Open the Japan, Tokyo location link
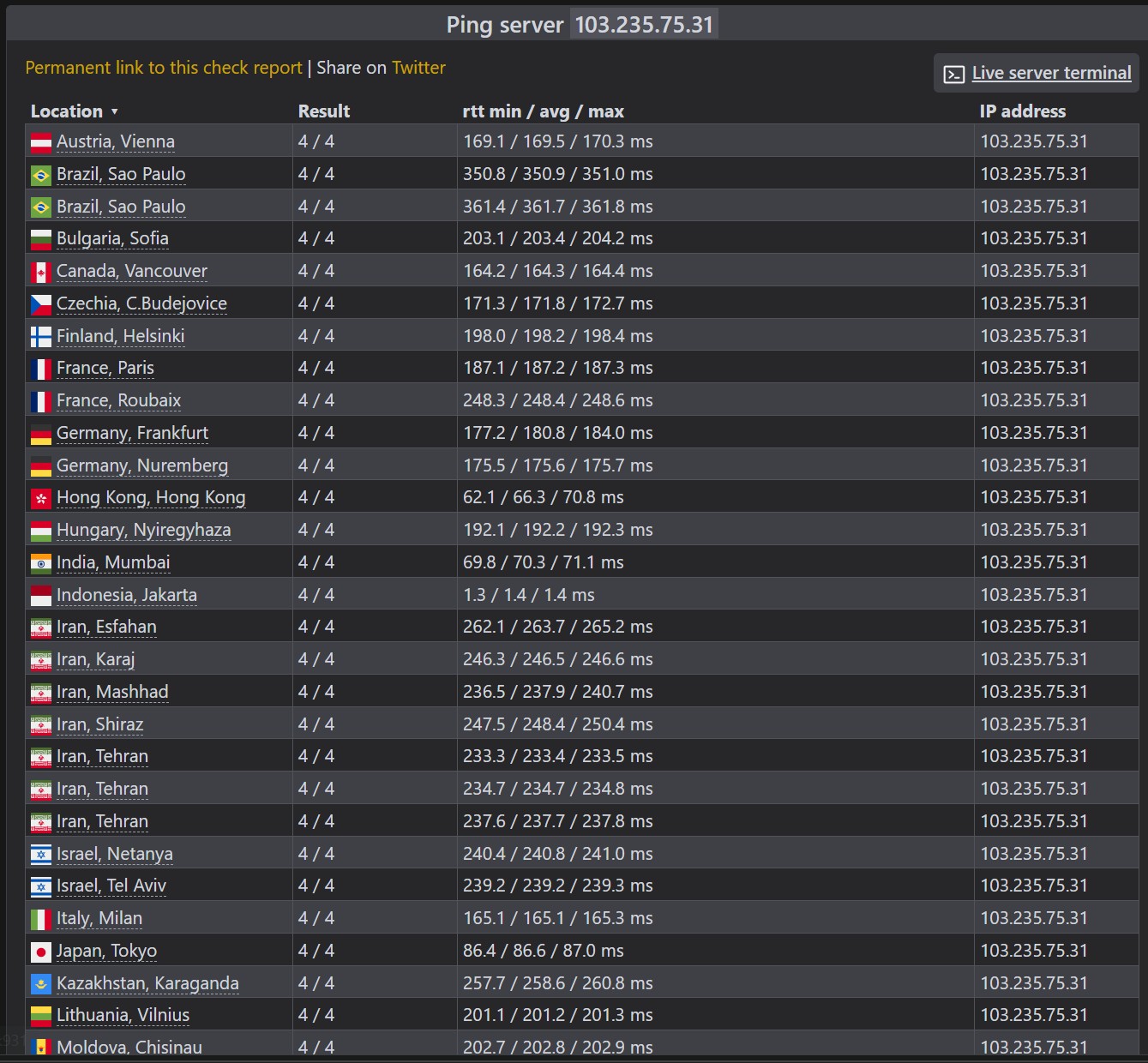Viewport: 1148px width, 1063px height. coord(106,951)
